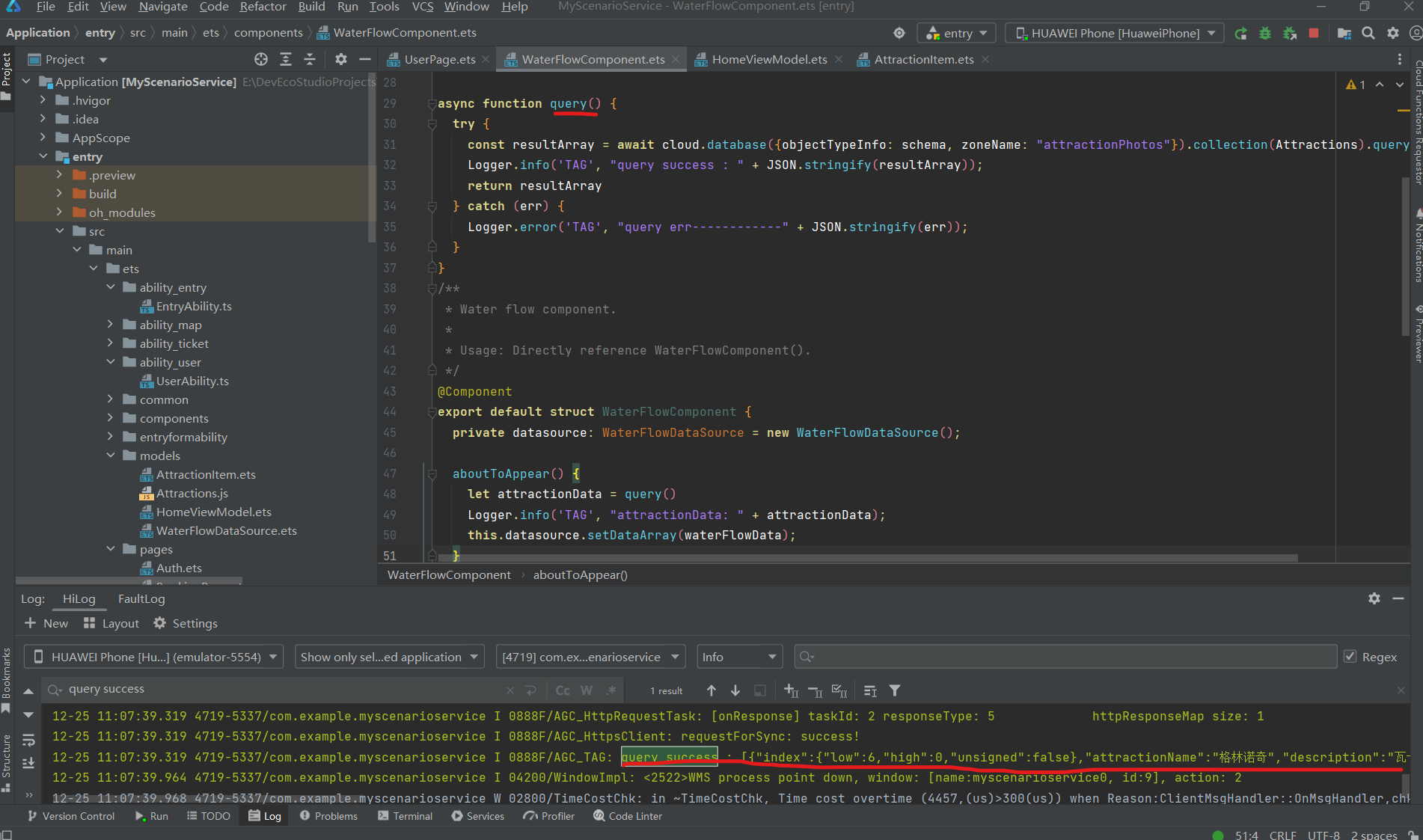Image resolution: width=1423 pixels, height=840 pixels.
Task: Filter log search results with funnel icon
Action: [895, 690]
